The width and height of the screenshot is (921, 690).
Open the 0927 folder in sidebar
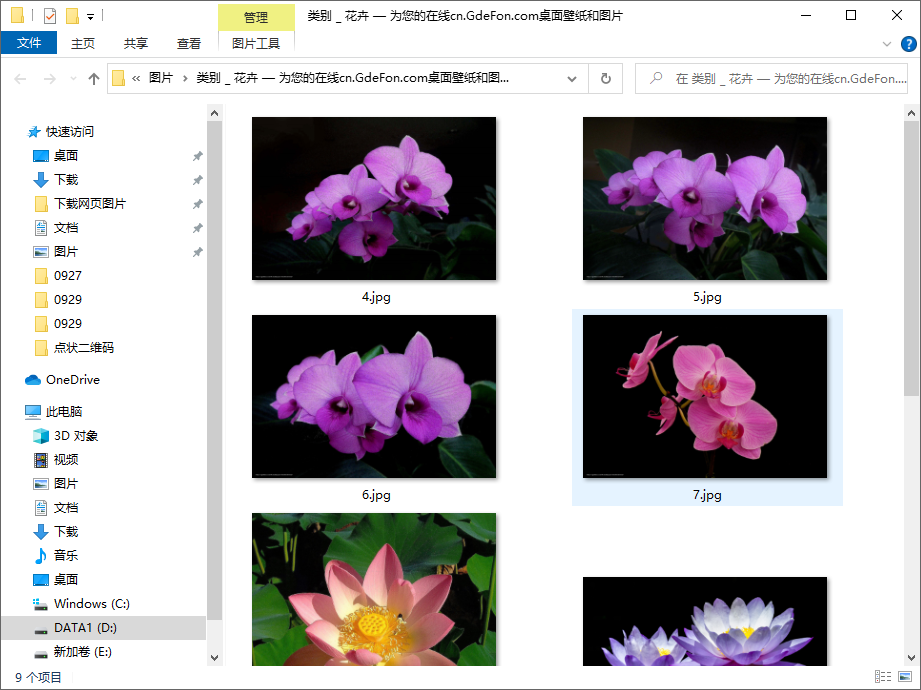coord(68,276)
